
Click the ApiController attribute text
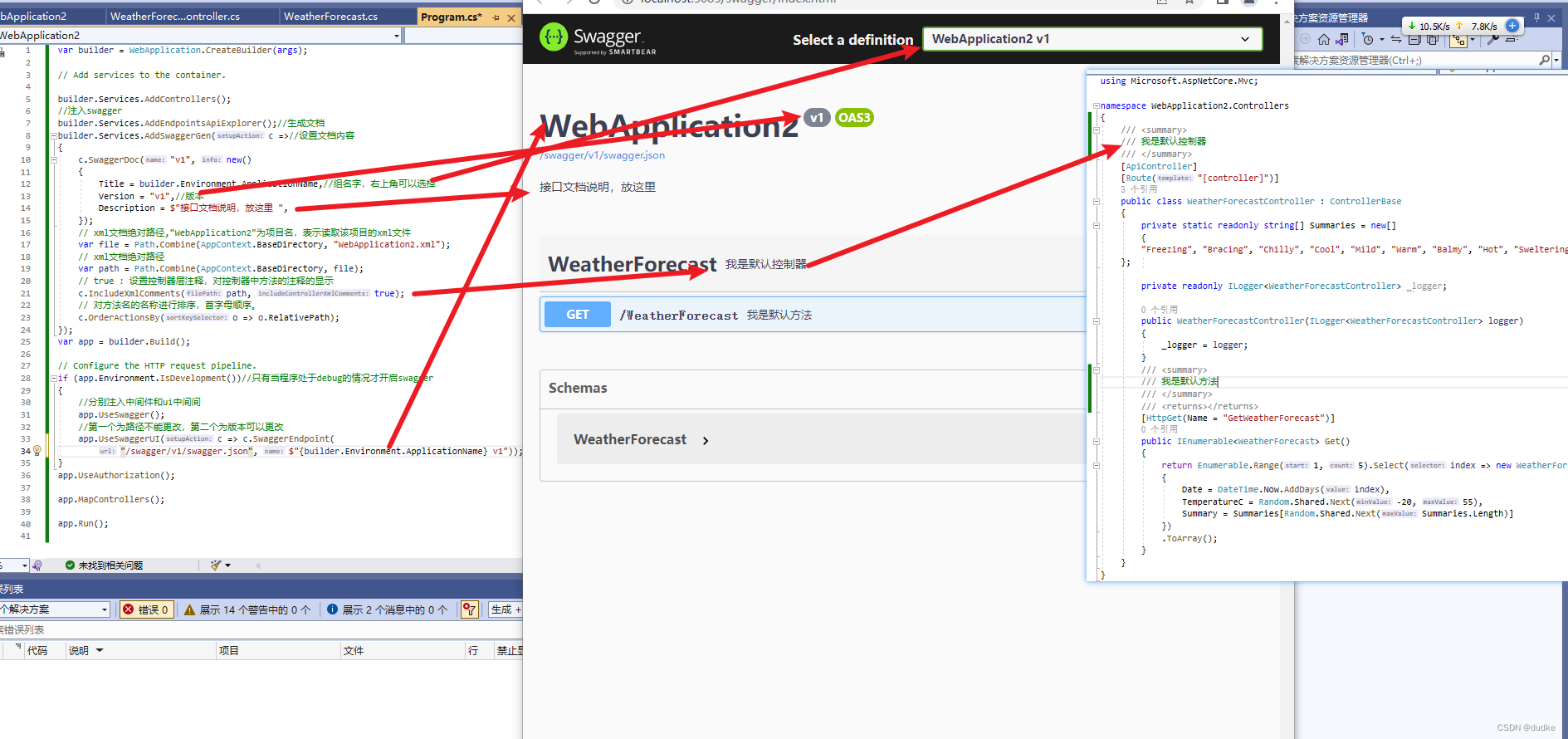point(1159,166)
